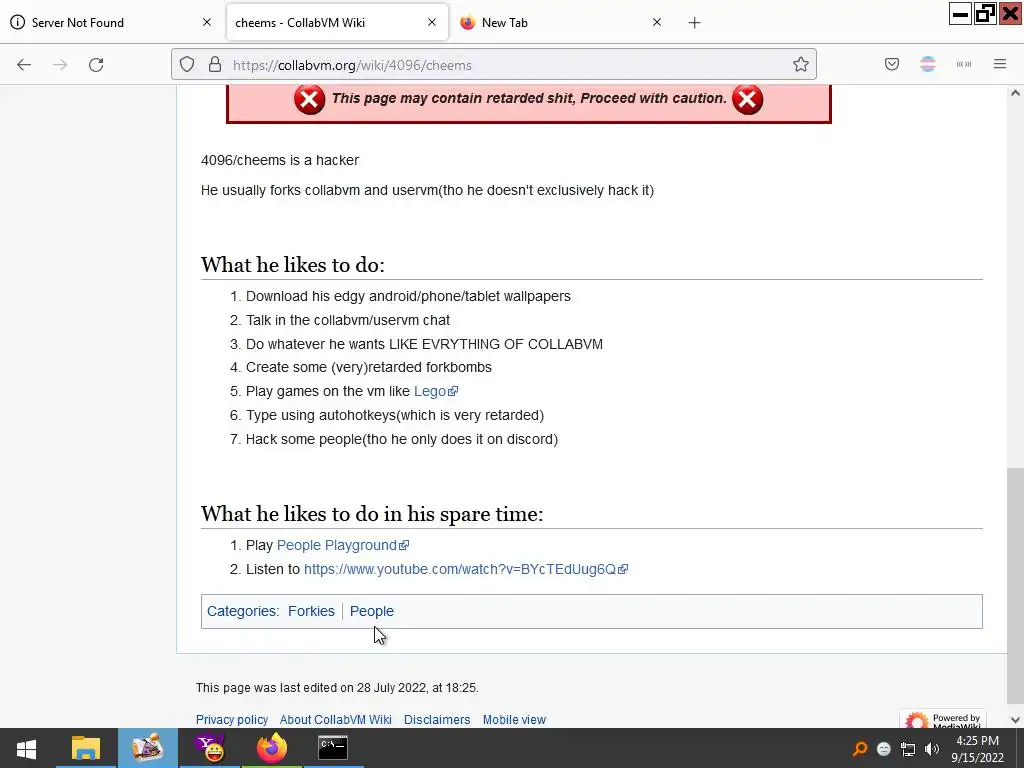Image resolution: width=1024 pixels, height=768 pixels.
Task: Switch to Firefox in the taskbar
Action: pyautogui.click(x=272, y=748)
